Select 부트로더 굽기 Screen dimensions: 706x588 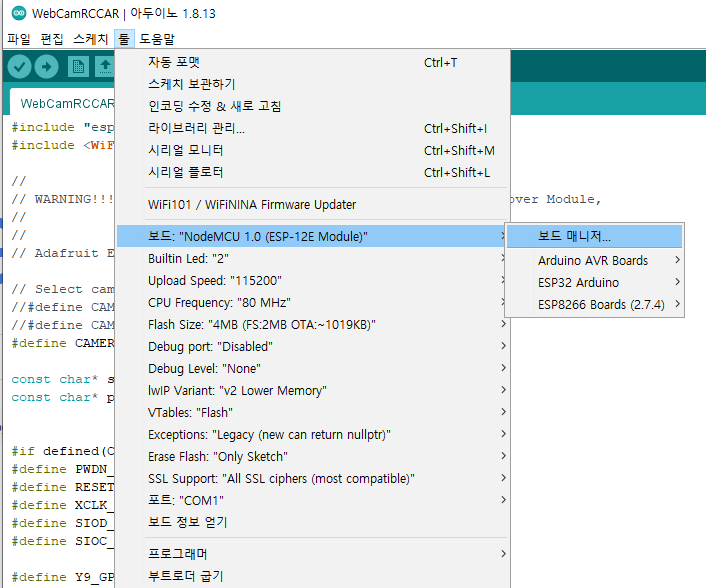click(313, 576)
